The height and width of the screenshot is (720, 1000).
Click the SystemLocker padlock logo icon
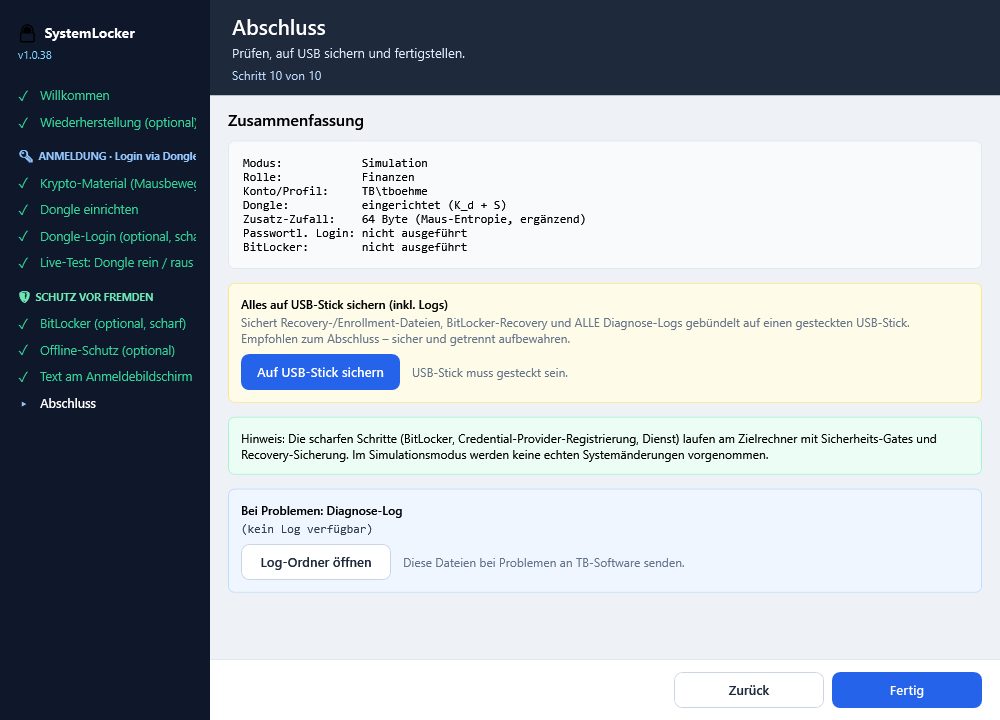27,33
